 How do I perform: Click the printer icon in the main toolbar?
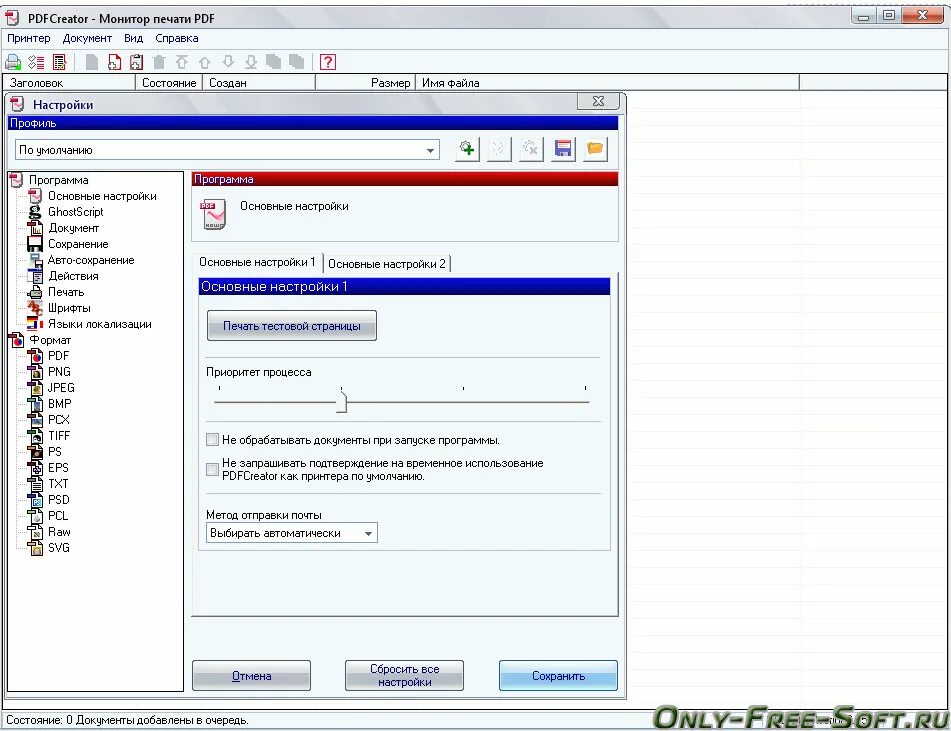pyautogui.click(x=13, y=62)
